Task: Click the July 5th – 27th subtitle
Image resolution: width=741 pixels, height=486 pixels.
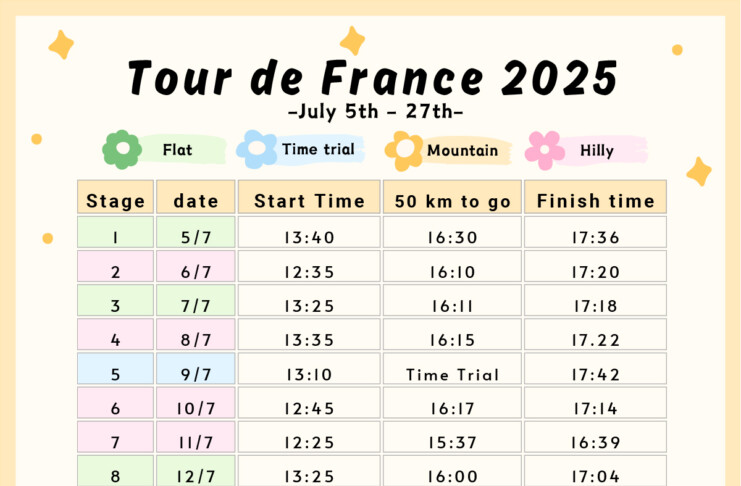Action: tap(374, 111)
